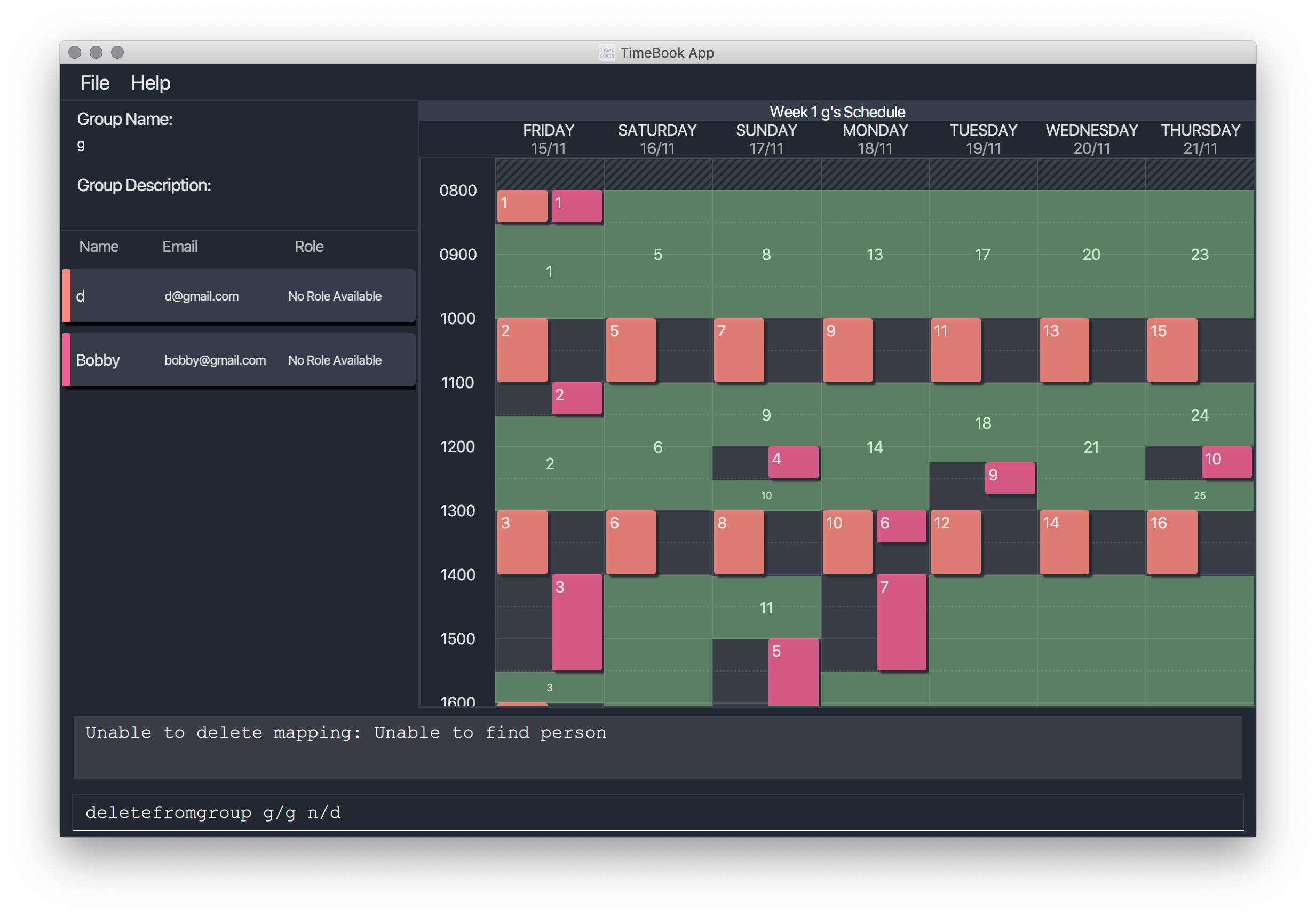Click Wednesday's free slot 21

pyautogui.click(x=1091, y=447)
